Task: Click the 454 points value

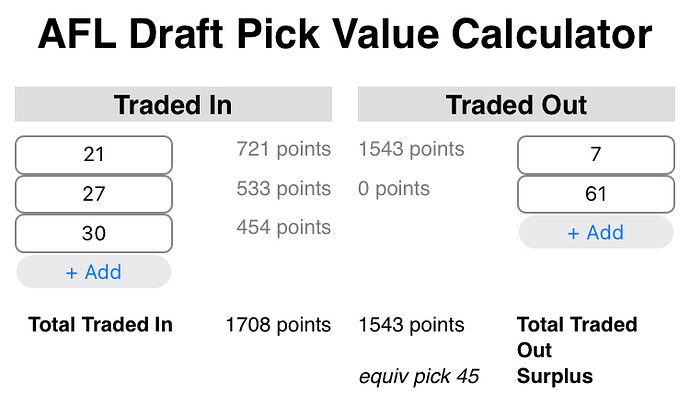Action: pyautogui.click(x=283, y=227)
